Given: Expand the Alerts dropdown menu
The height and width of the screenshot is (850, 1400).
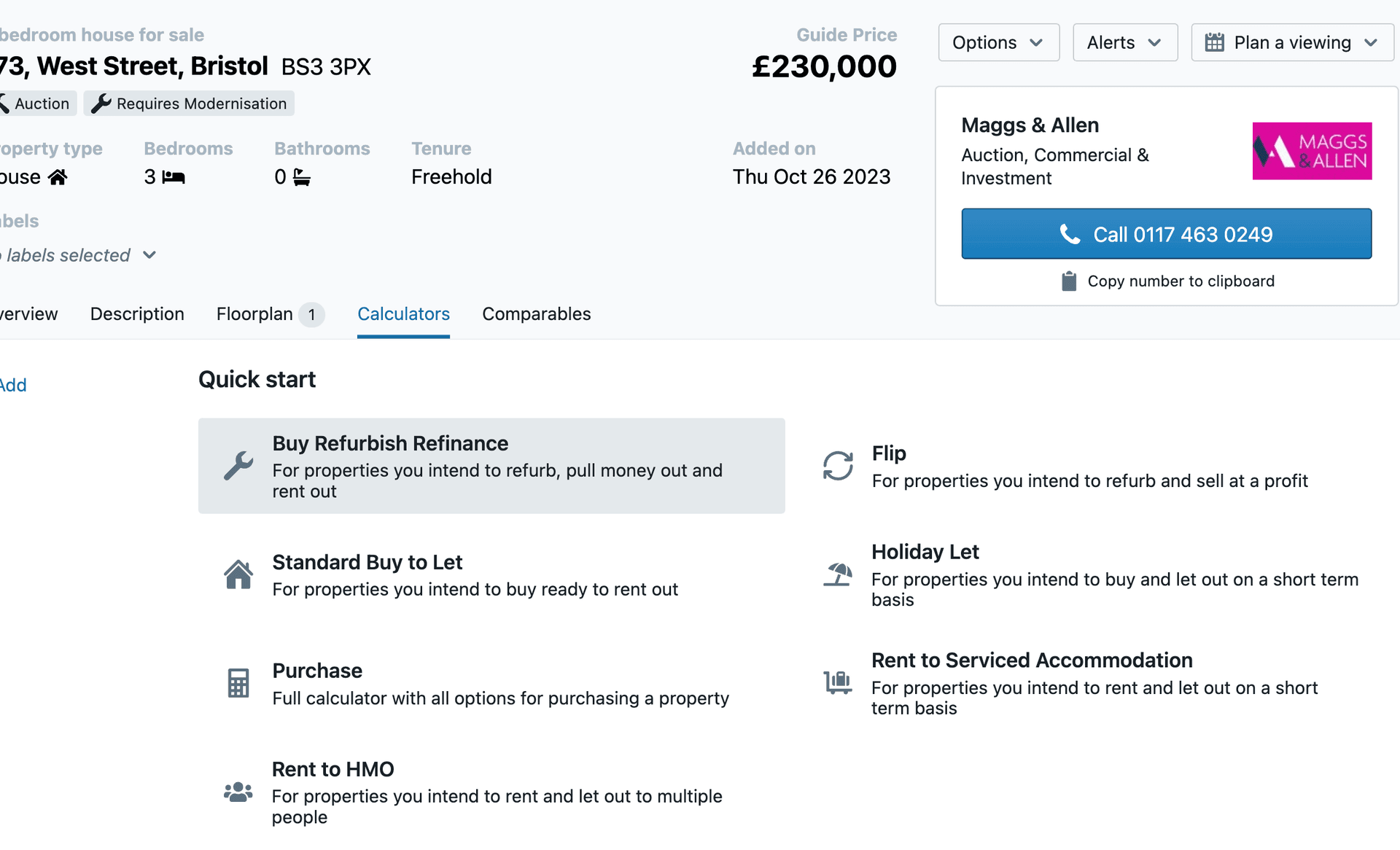Looking at the screenshot, I should (x=1124, y=42).
